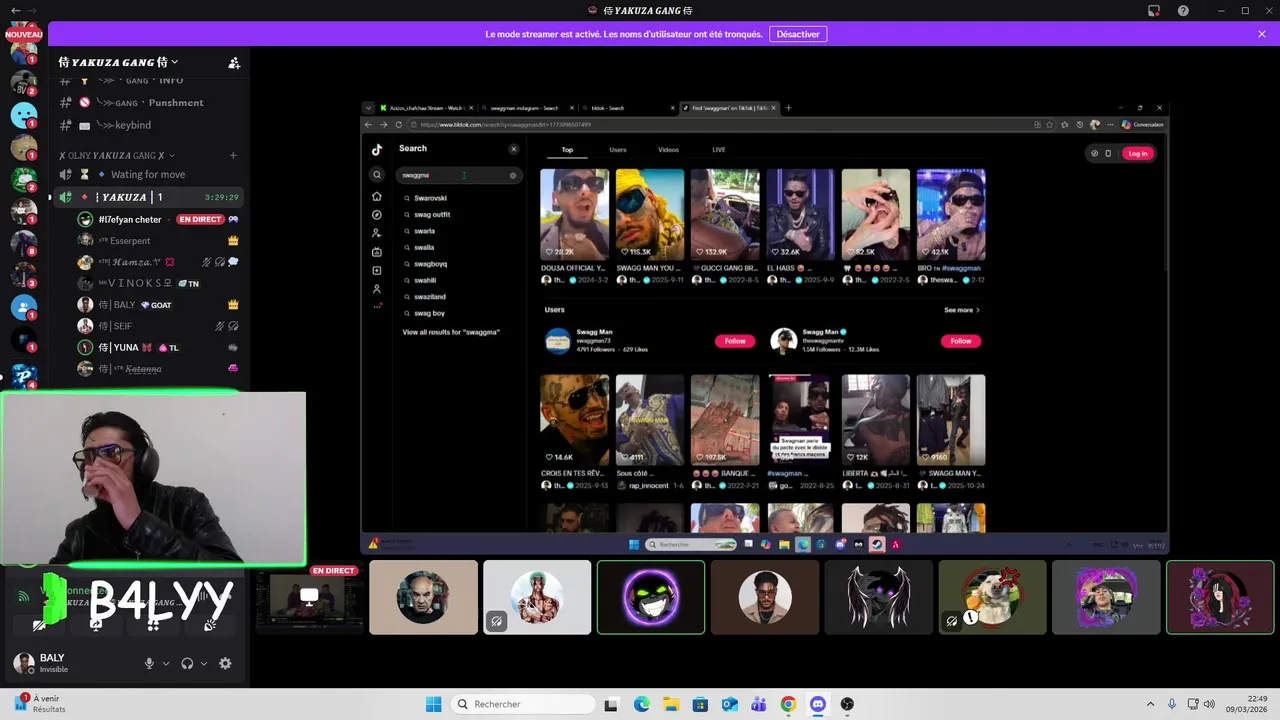Click See more under TikTok Users

pos(961,310)
